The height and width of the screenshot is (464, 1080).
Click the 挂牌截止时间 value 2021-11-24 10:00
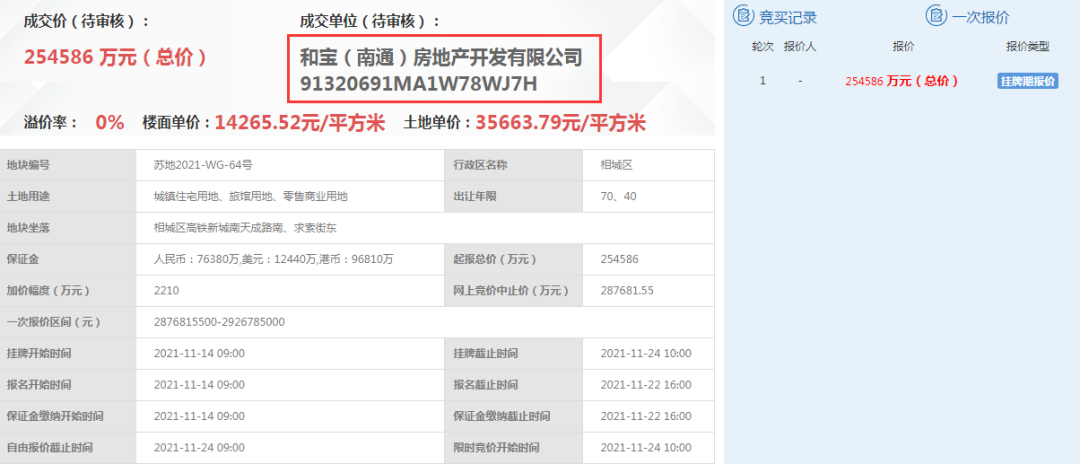646,354
